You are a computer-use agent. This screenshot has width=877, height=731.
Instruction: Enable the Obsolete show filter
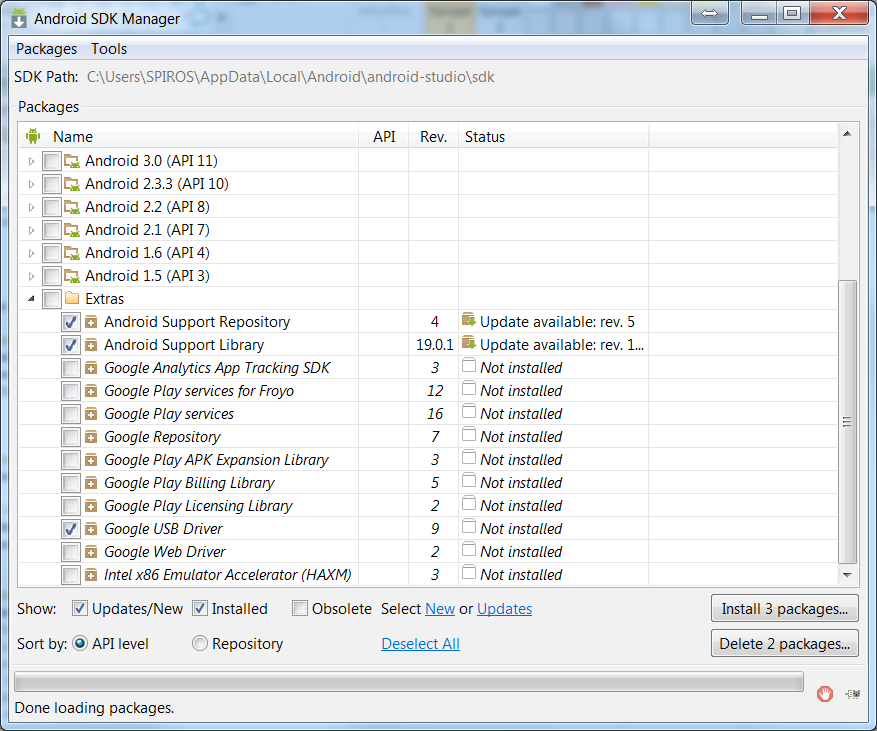(300, 609)
